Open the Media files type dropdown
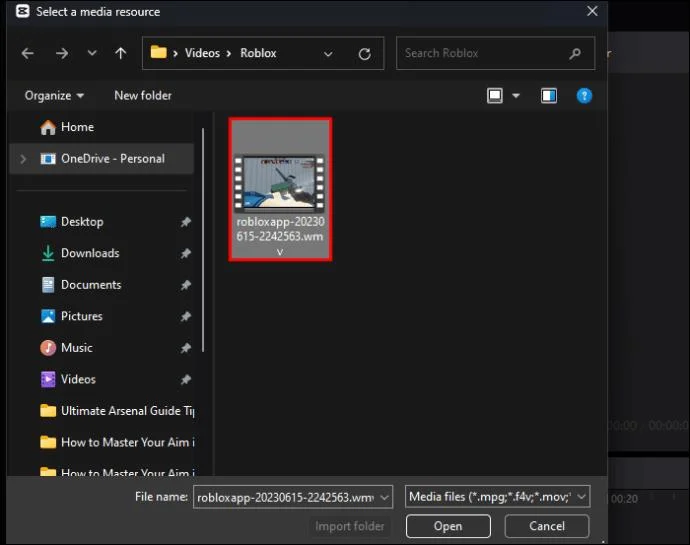This screenshot has height=545, width=690. (x=497, y=497)
